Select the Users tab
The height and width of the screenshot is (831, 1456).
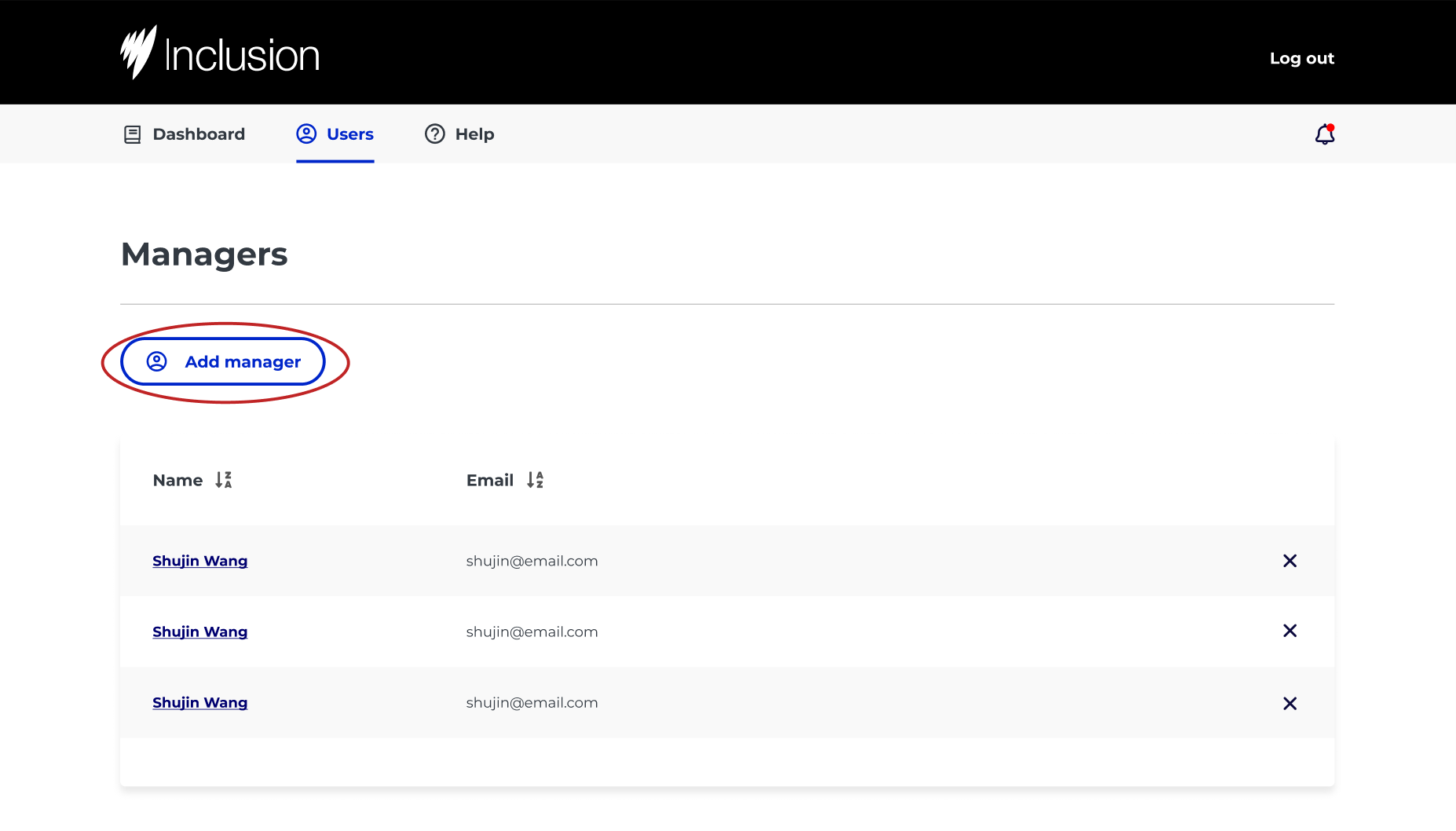coord(335,134)
